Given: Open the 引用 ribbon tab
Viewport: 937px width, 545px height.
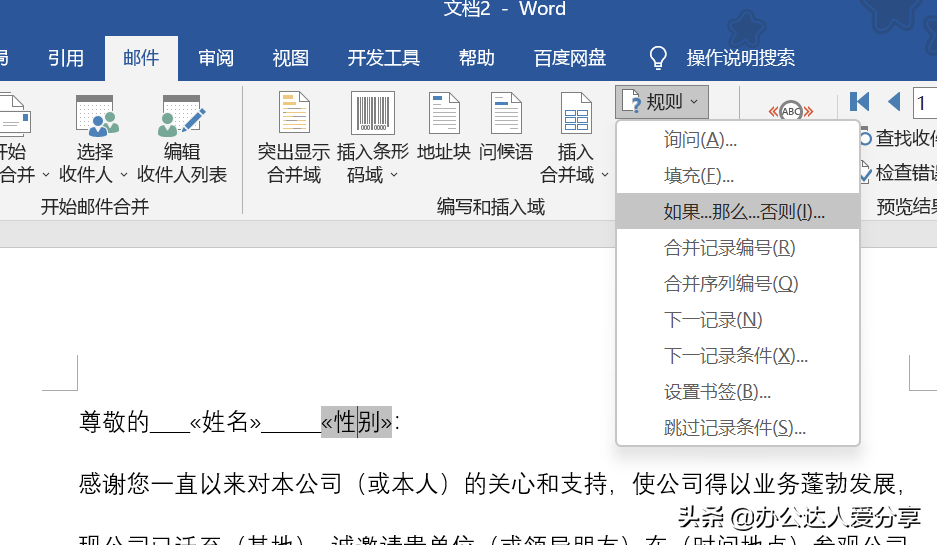Looking at the screenshot, I should point(66,58).
